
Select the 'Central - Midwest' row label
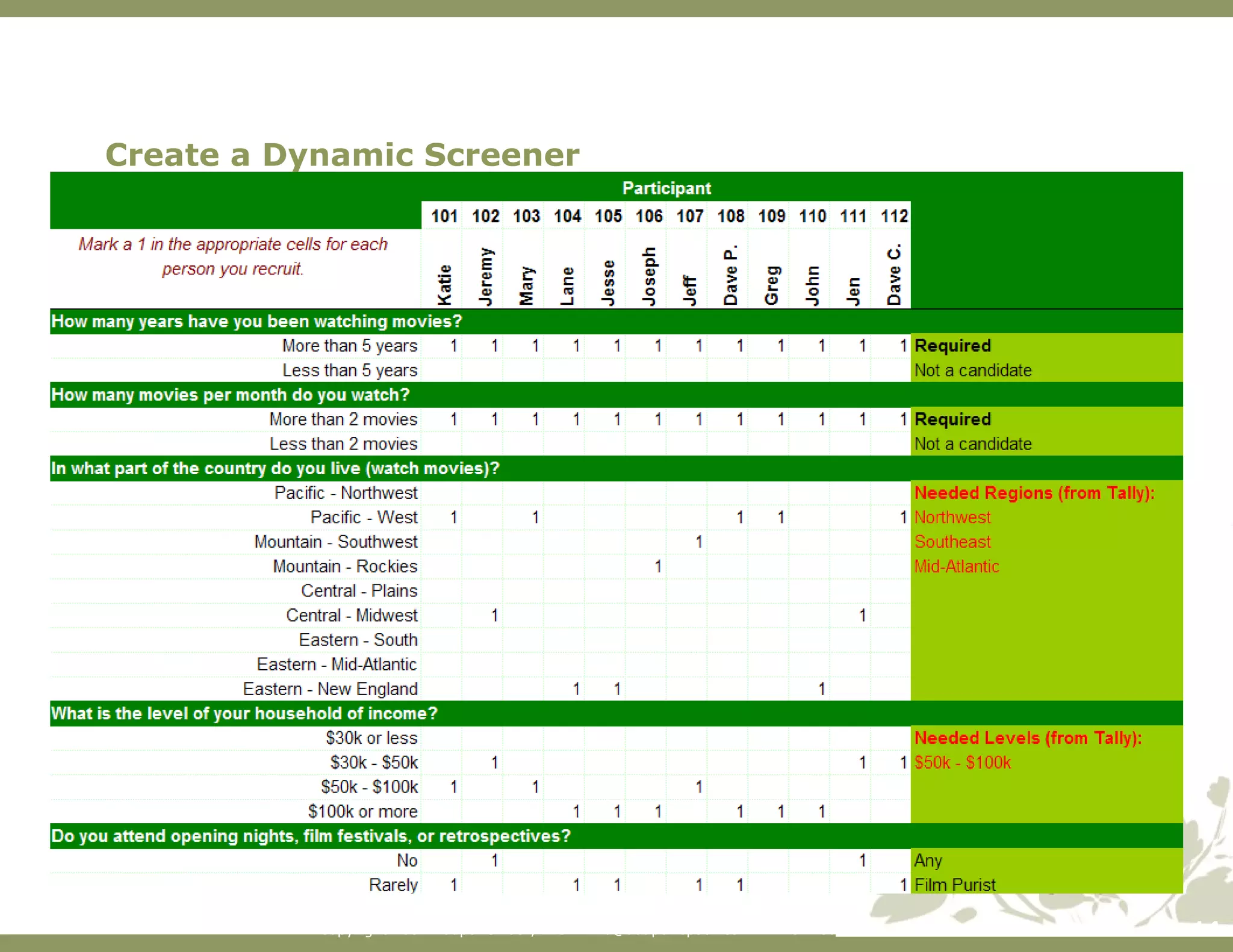(352, 616)
